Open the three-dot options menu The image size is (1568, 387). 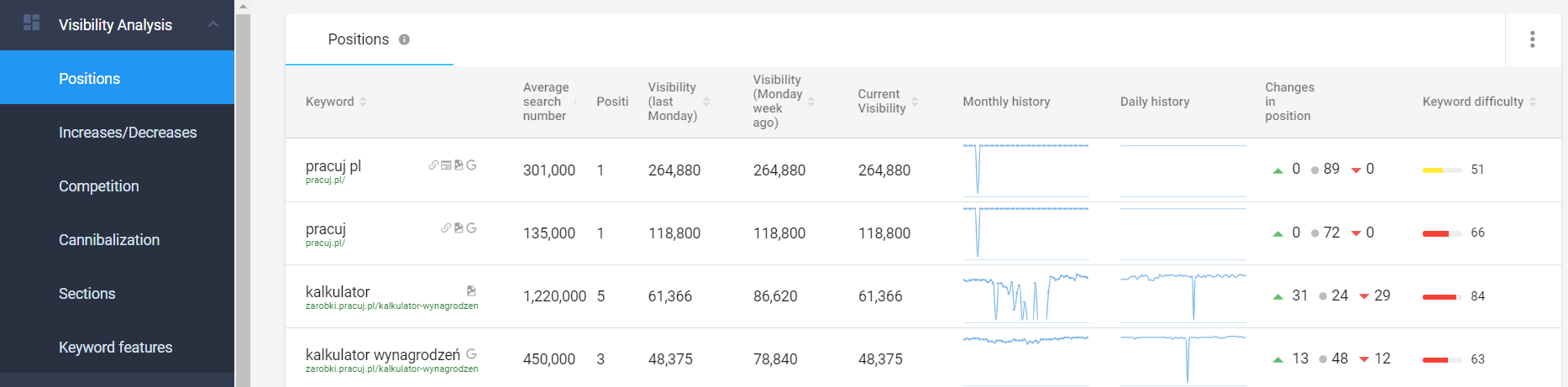[1533, 39]
